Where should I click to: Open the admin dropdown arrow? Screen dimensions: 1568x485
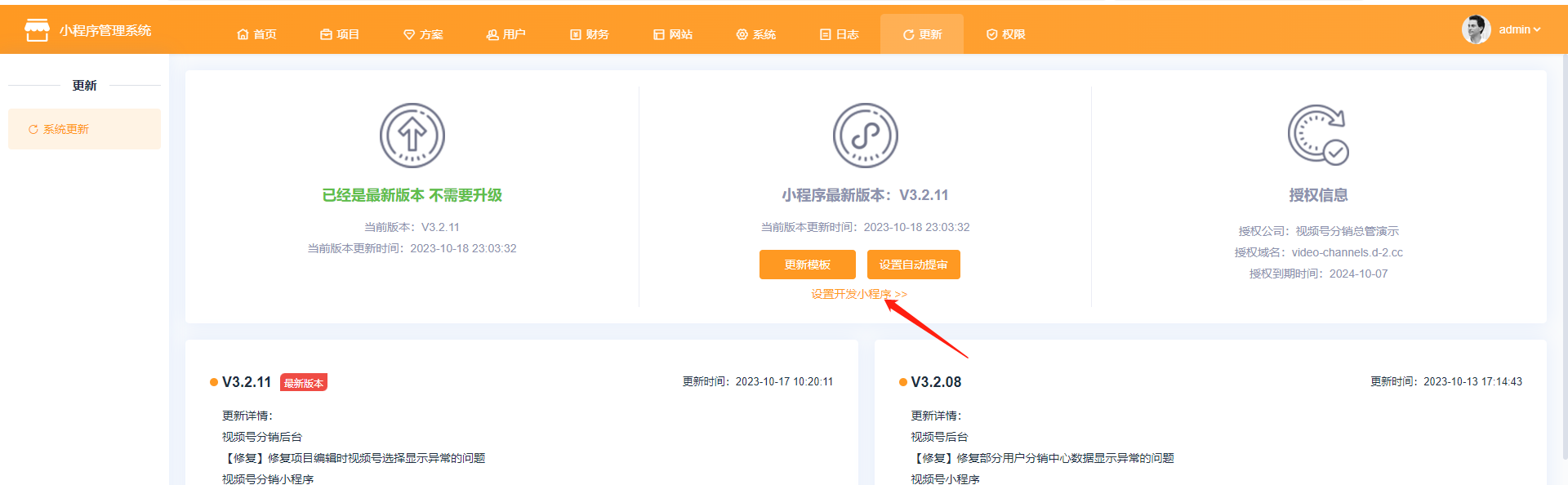pos(1537,29)
